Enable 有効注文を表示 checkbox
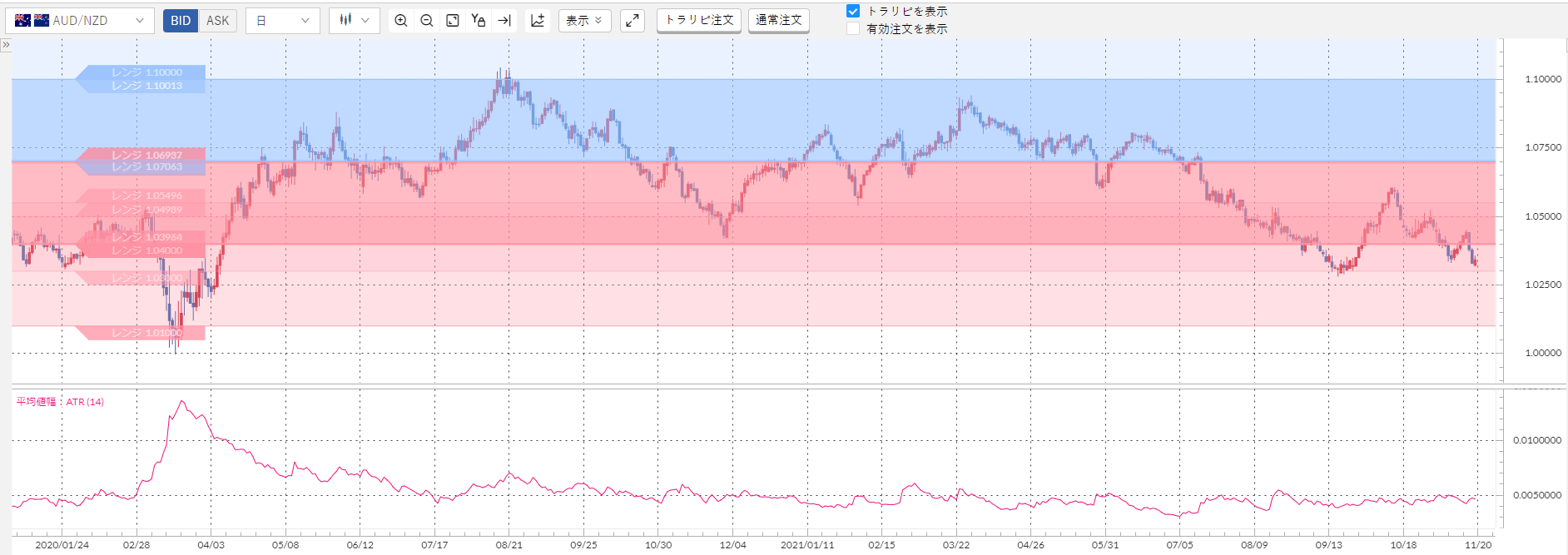The height and width of the screenshot is (555, 1568). point(853,29)
